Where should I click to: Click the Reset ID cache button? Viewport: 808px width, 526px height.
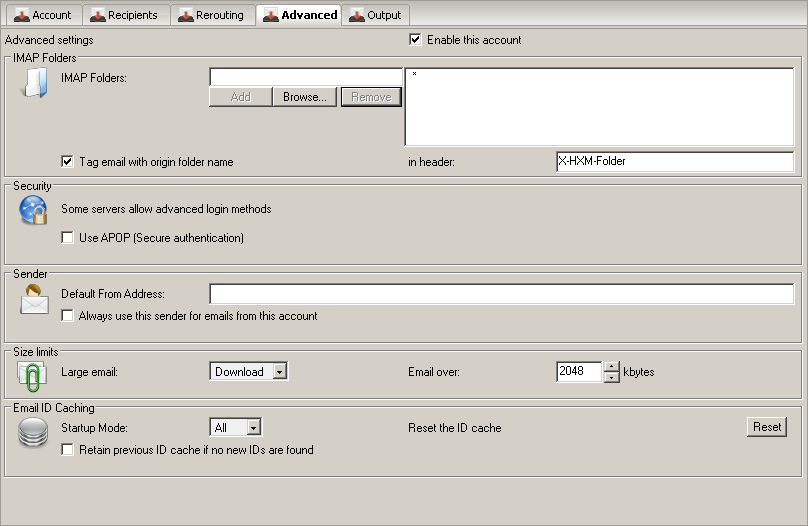pyautogui.click(x=767, y=427)
